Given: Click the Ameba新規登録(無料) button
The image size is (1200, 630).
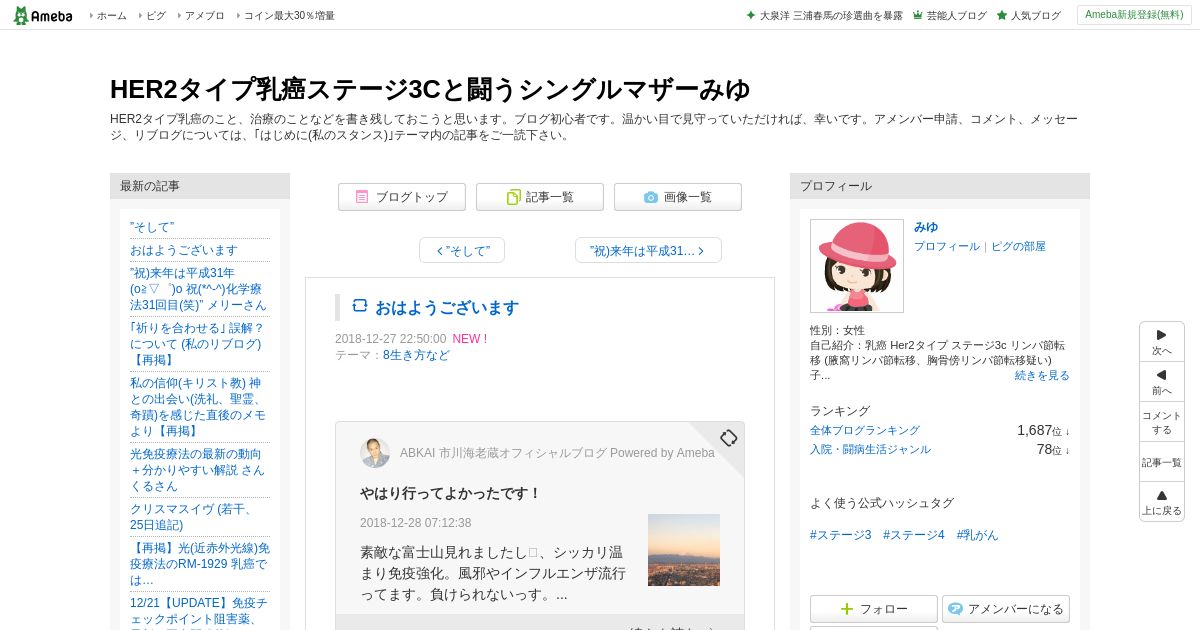Looking at the screenshot, I should click(1134, 15).
